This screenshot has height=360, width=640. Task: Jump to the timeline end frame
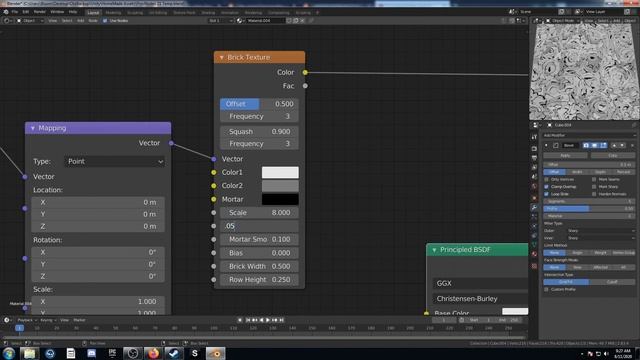tap(281, 320)
